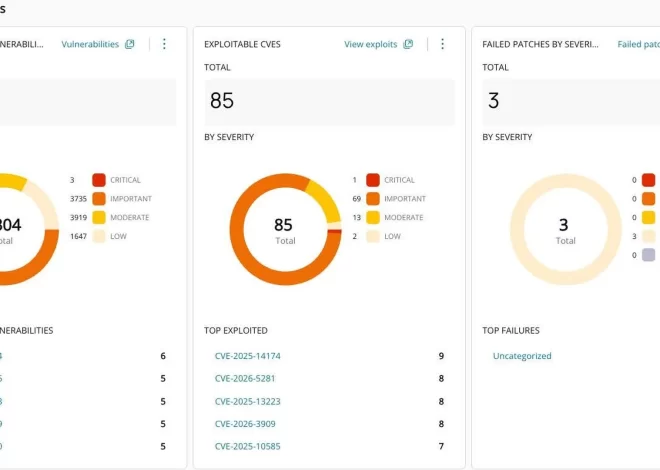Click the FAILED PATCHES BY SEVERI... card title
Viewport: 660px width, 470px height.
(x=540, y=44)
